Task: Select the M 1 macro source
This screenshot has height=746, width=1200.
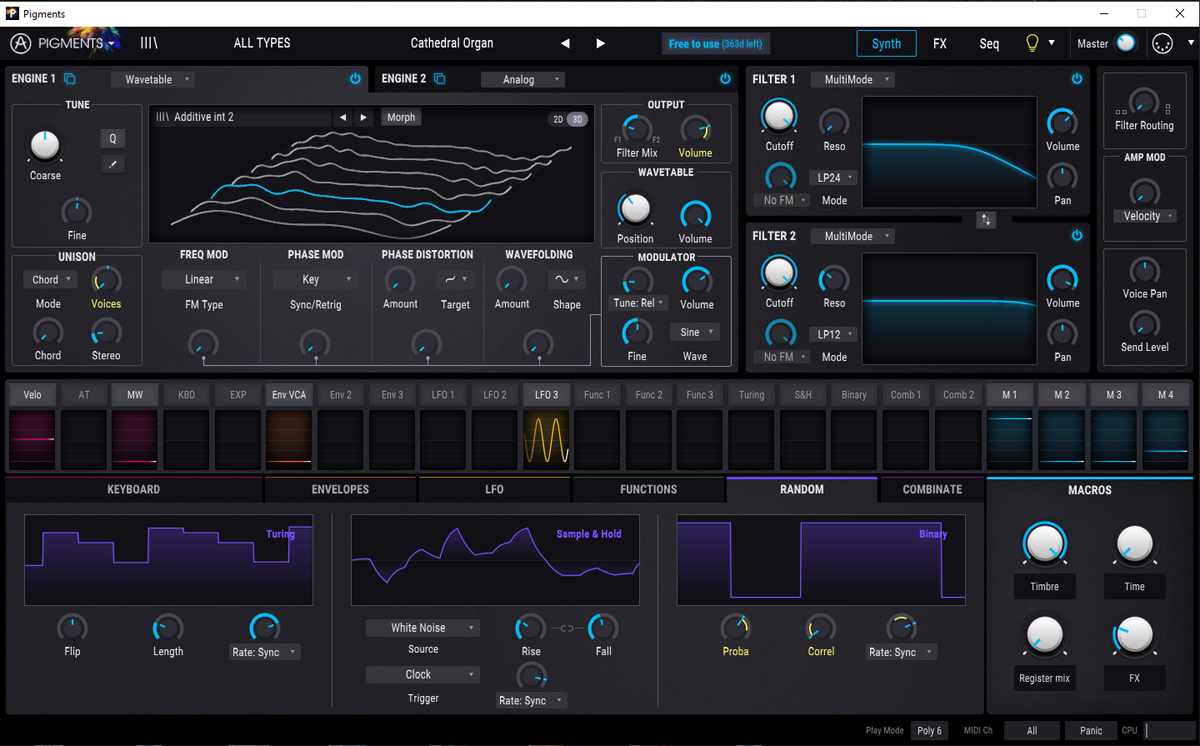Action: point(1010,395)
